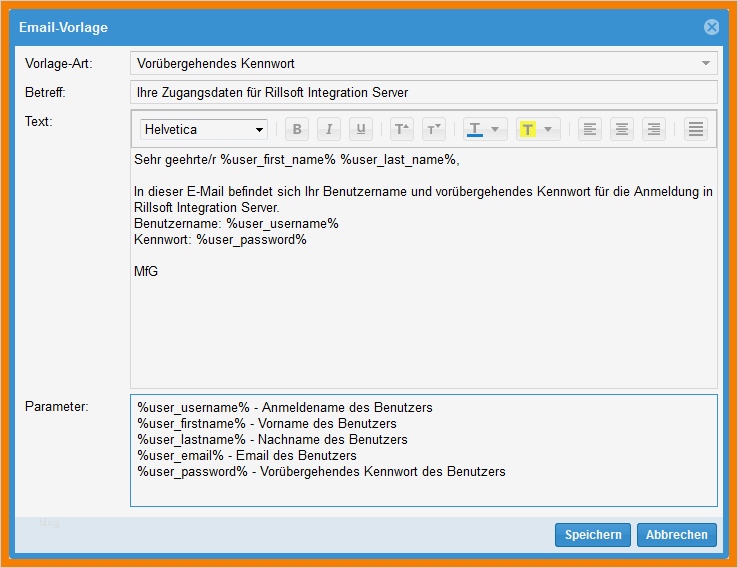Open the highlight color dropdown arrow
The height and width of the screenshot is (568, 738).
pyautogui.click(x=548, y=129)
